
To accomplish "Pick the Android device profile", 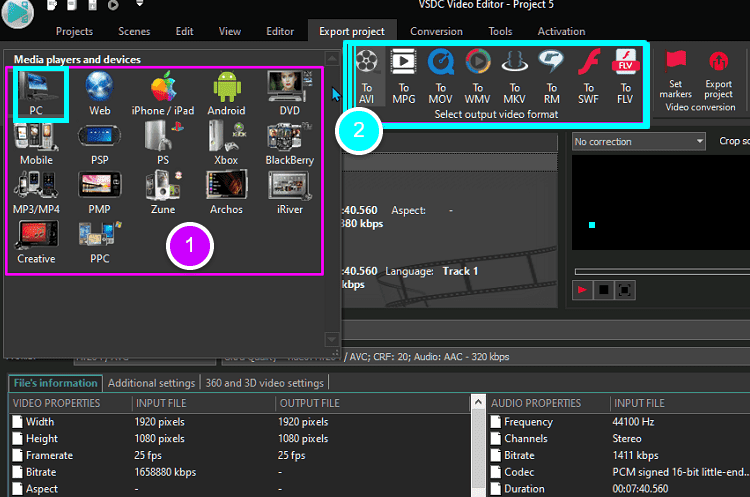I will 226,94.
